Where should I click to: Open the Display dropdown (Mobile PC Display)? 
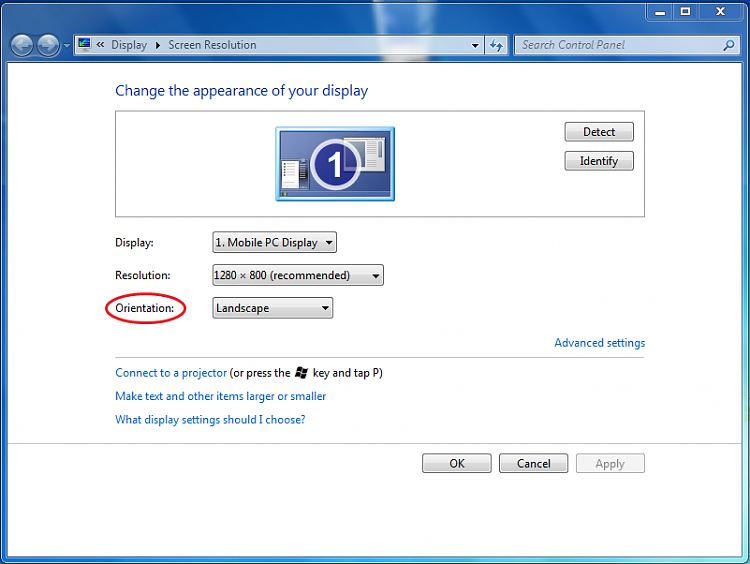(x=274, y=243)
